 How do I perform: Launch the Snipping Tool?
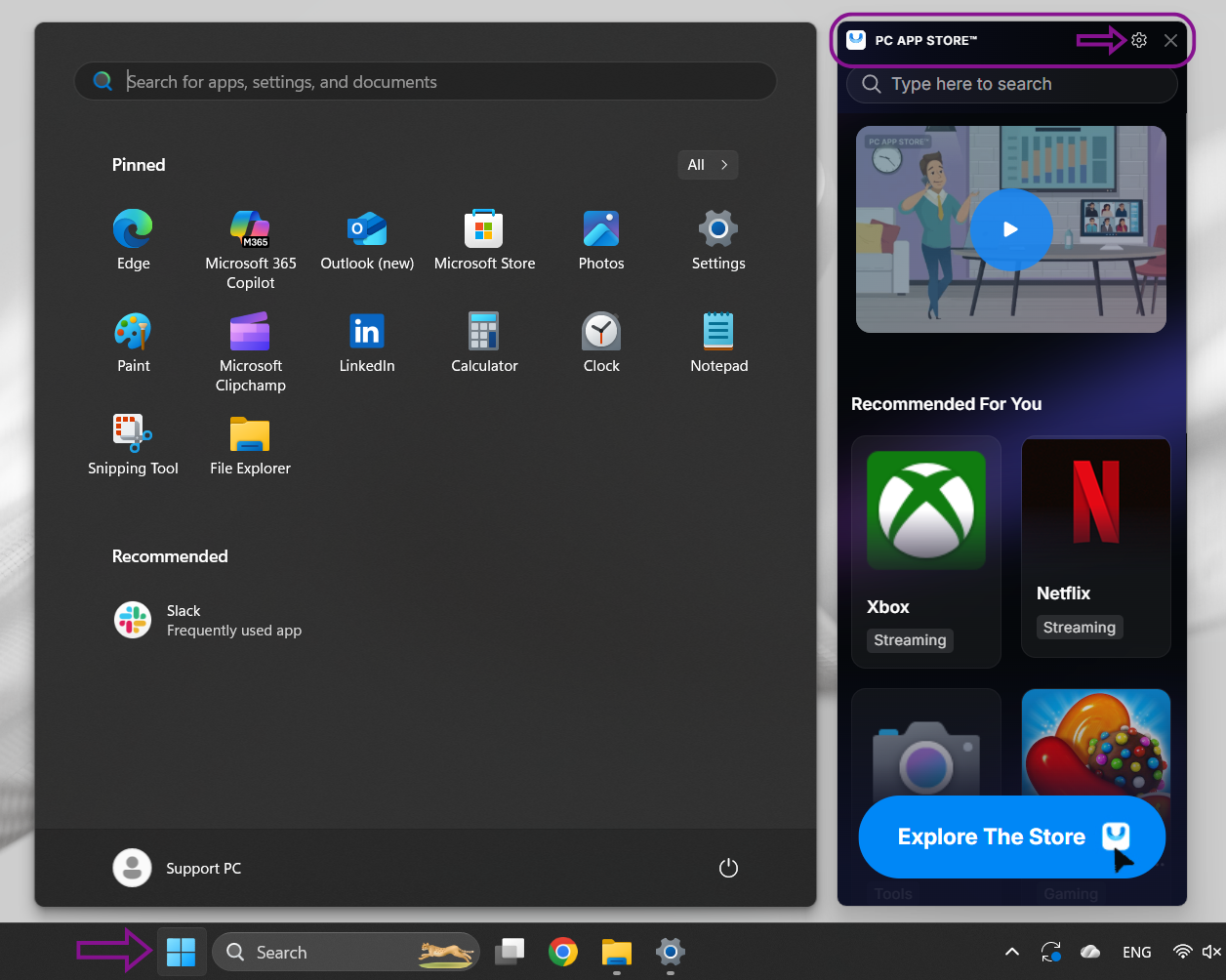coord(133,446)
